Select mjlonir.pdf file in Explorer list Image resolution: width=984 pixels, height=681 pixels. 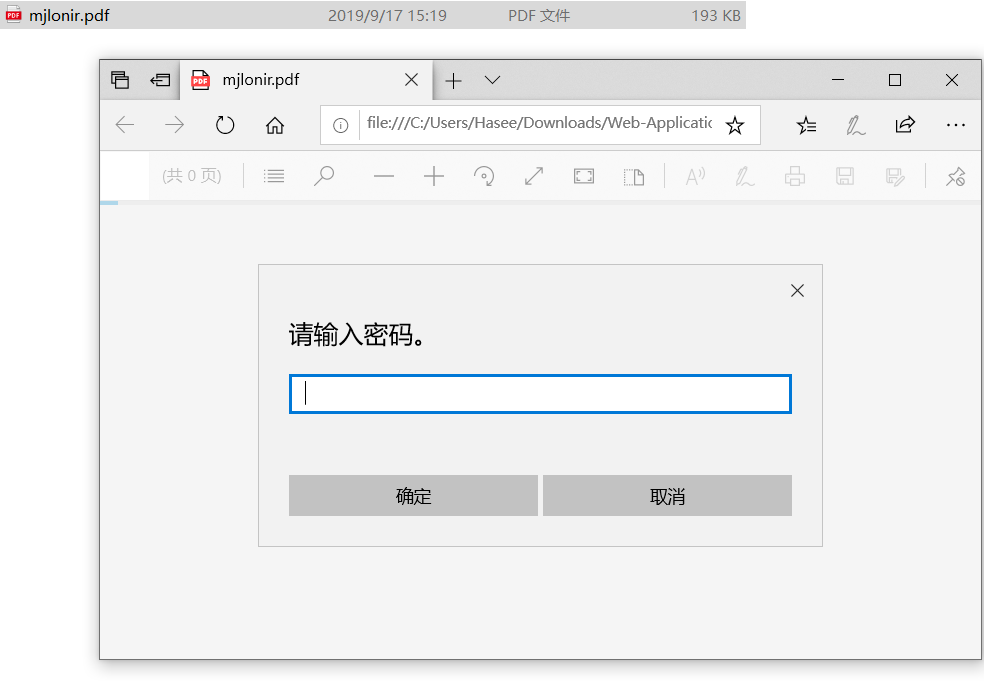coord(373,15)
